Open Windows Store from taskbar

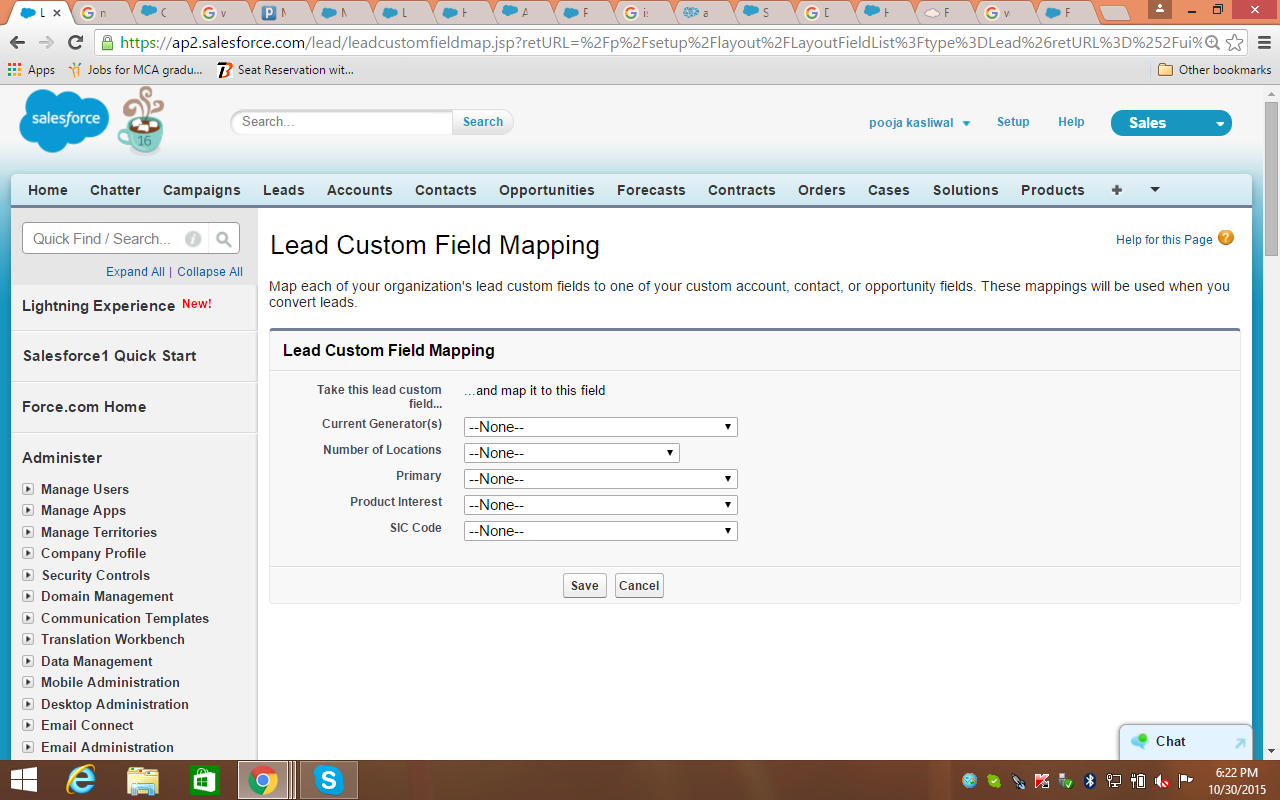pos(204,780)
